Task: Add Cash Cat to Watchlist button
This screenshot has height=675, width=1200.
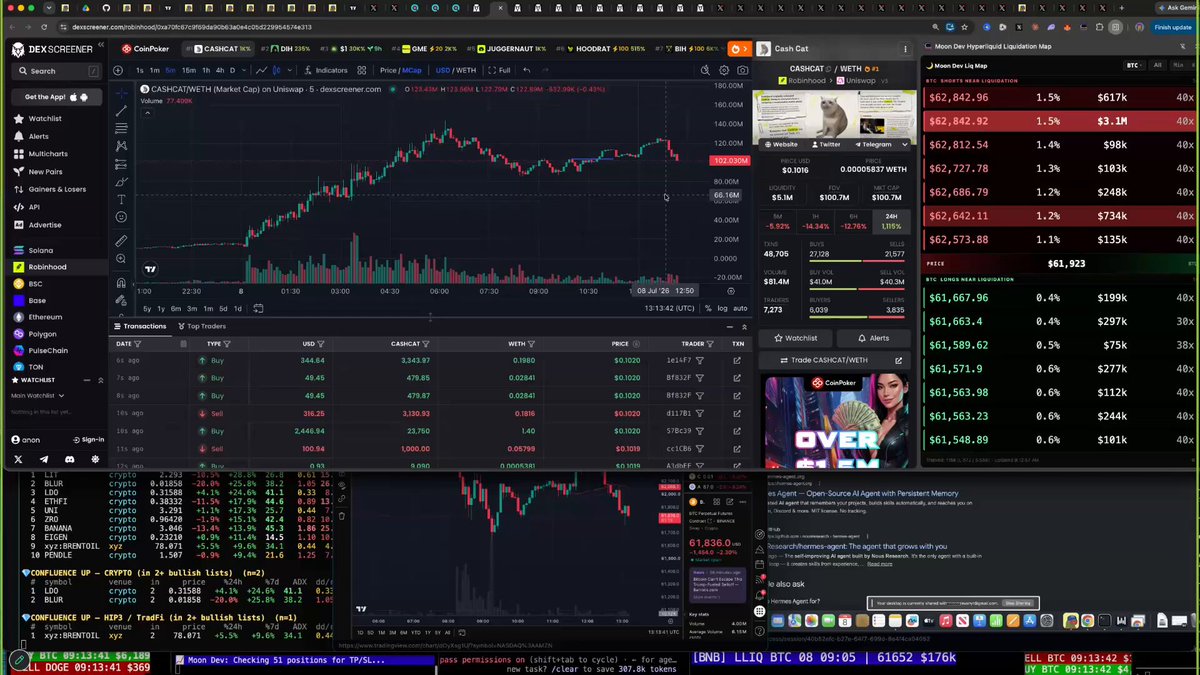Action: click(795, 338)
